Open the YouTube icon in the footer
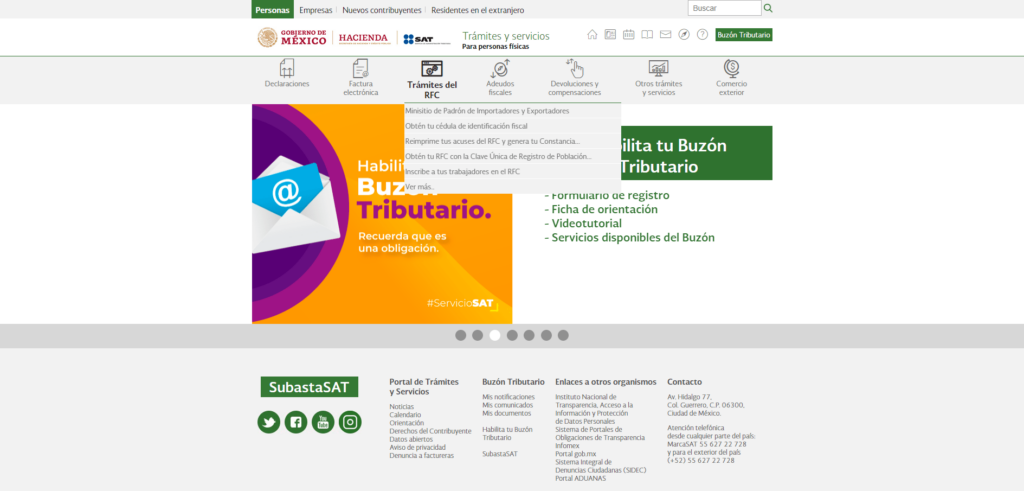 point(323,422)
